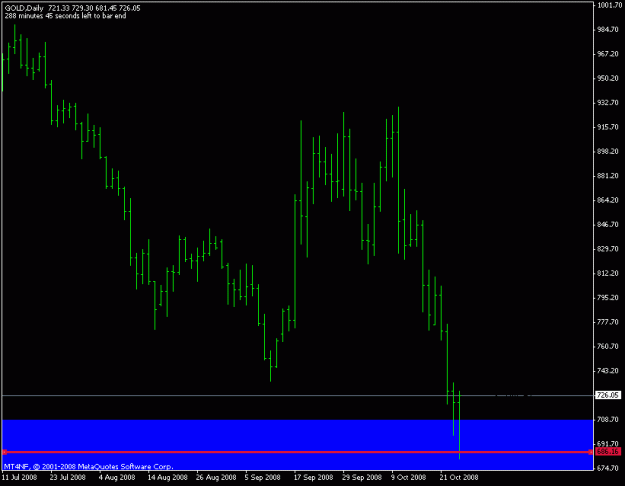The height and width of the screenshot is (486, 625).
Task: Click the 29 Sep 2008 date label
Action: (x=362, y=477)
